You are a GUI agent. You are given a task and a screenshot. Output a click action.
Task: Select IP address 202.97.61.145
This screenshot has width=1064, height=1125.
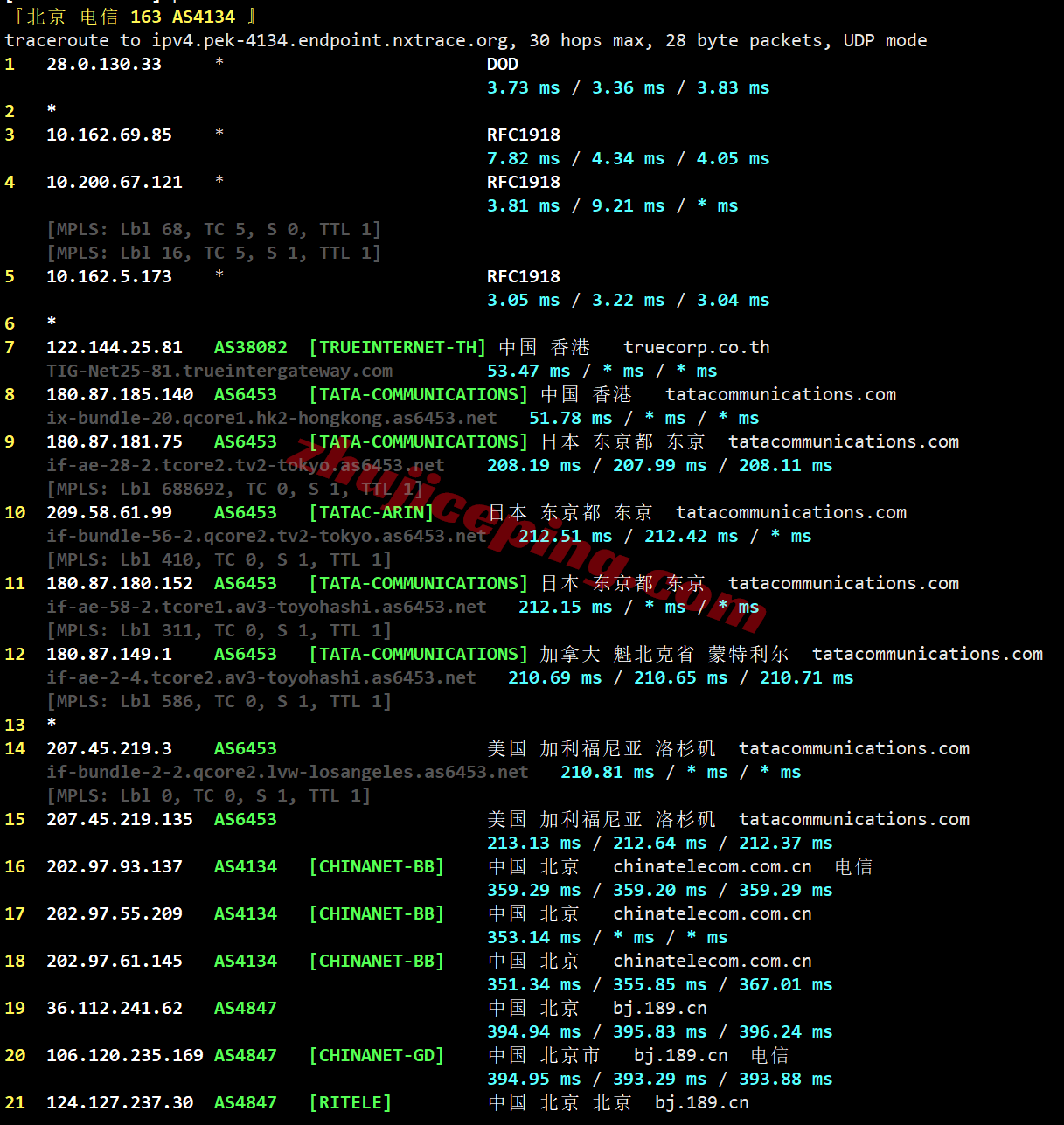115,961
